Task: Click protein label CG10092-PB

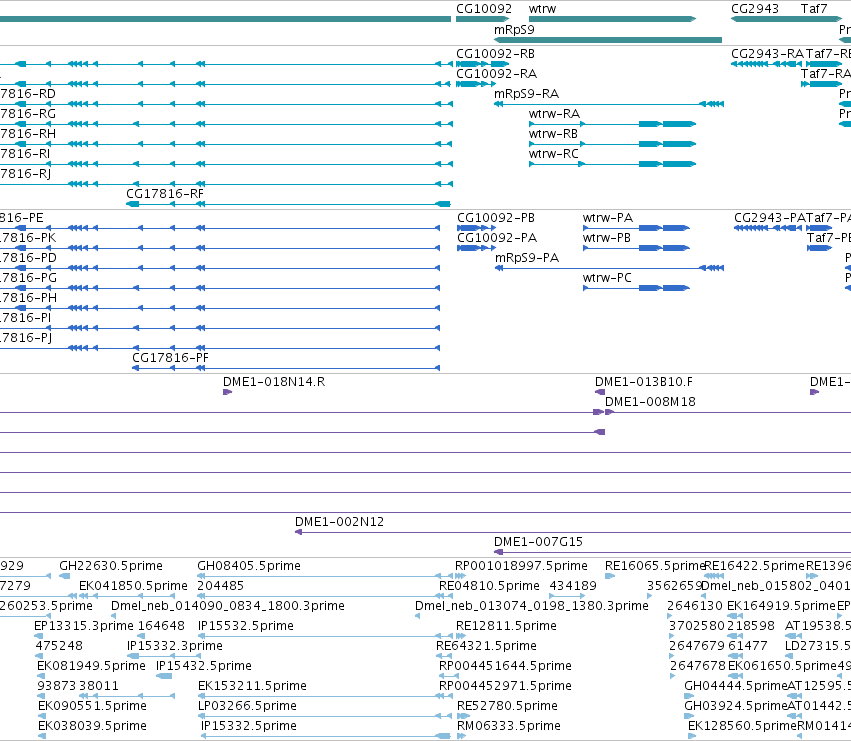Action: 496,218
